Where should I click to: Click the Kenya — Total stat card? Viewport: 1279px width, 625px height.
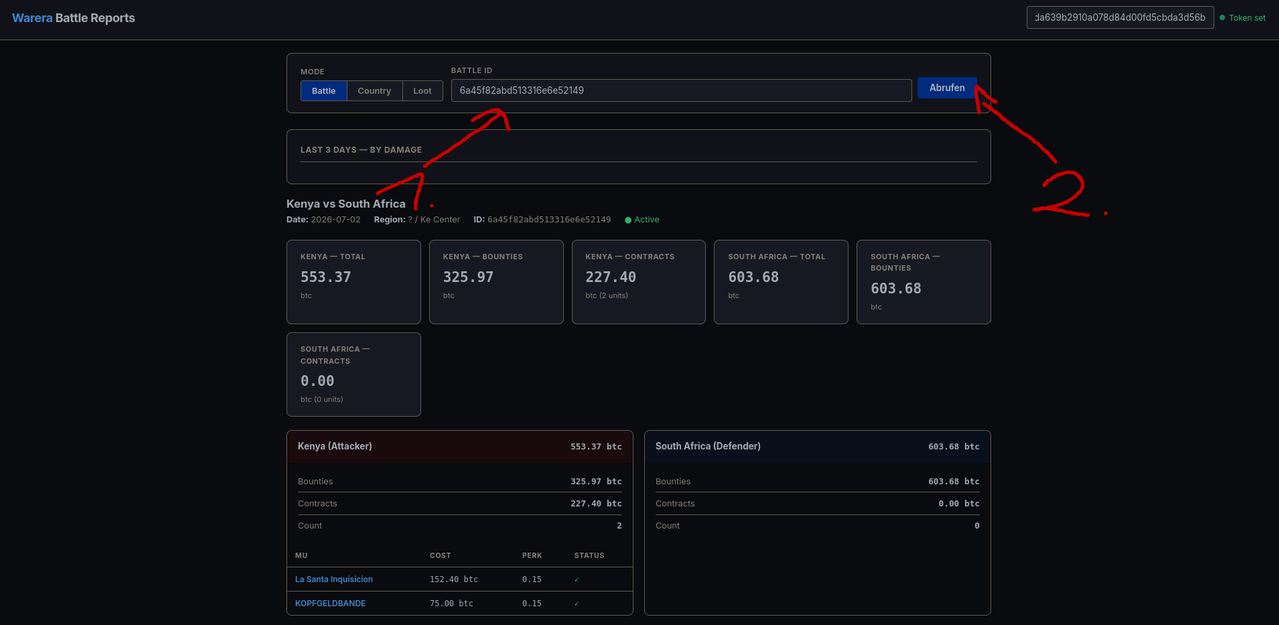(x=353, y=282)
